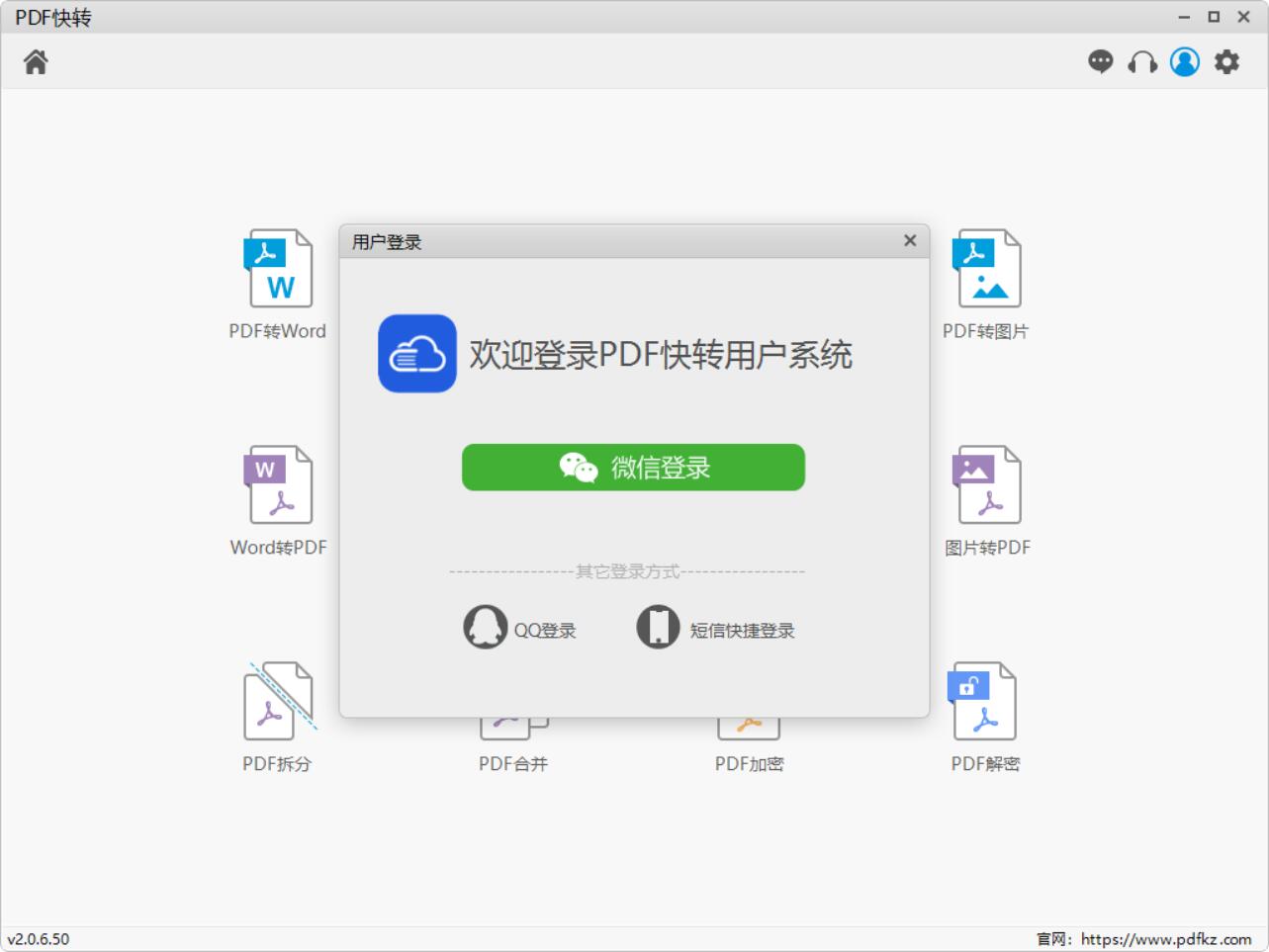1269x952 pixels.
Task: Go to the home screen icon
Action: click(36, 62)
